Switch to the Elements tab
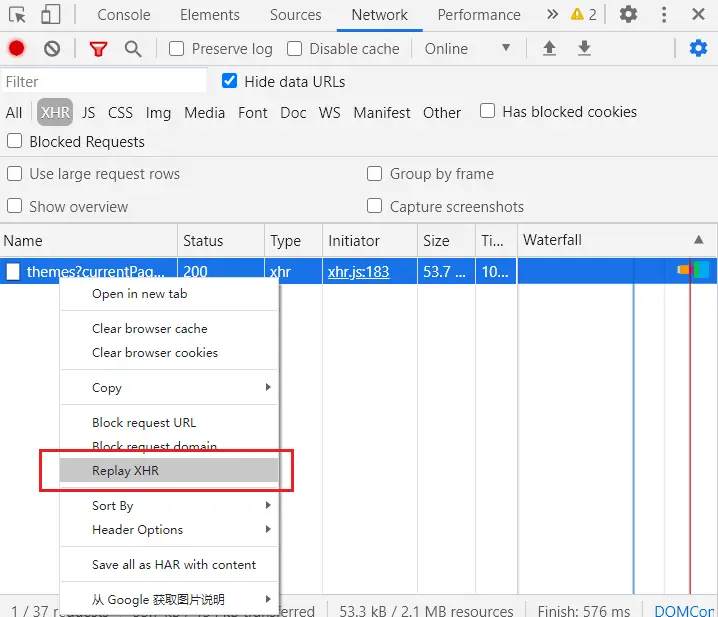 (x=210, y=15)
